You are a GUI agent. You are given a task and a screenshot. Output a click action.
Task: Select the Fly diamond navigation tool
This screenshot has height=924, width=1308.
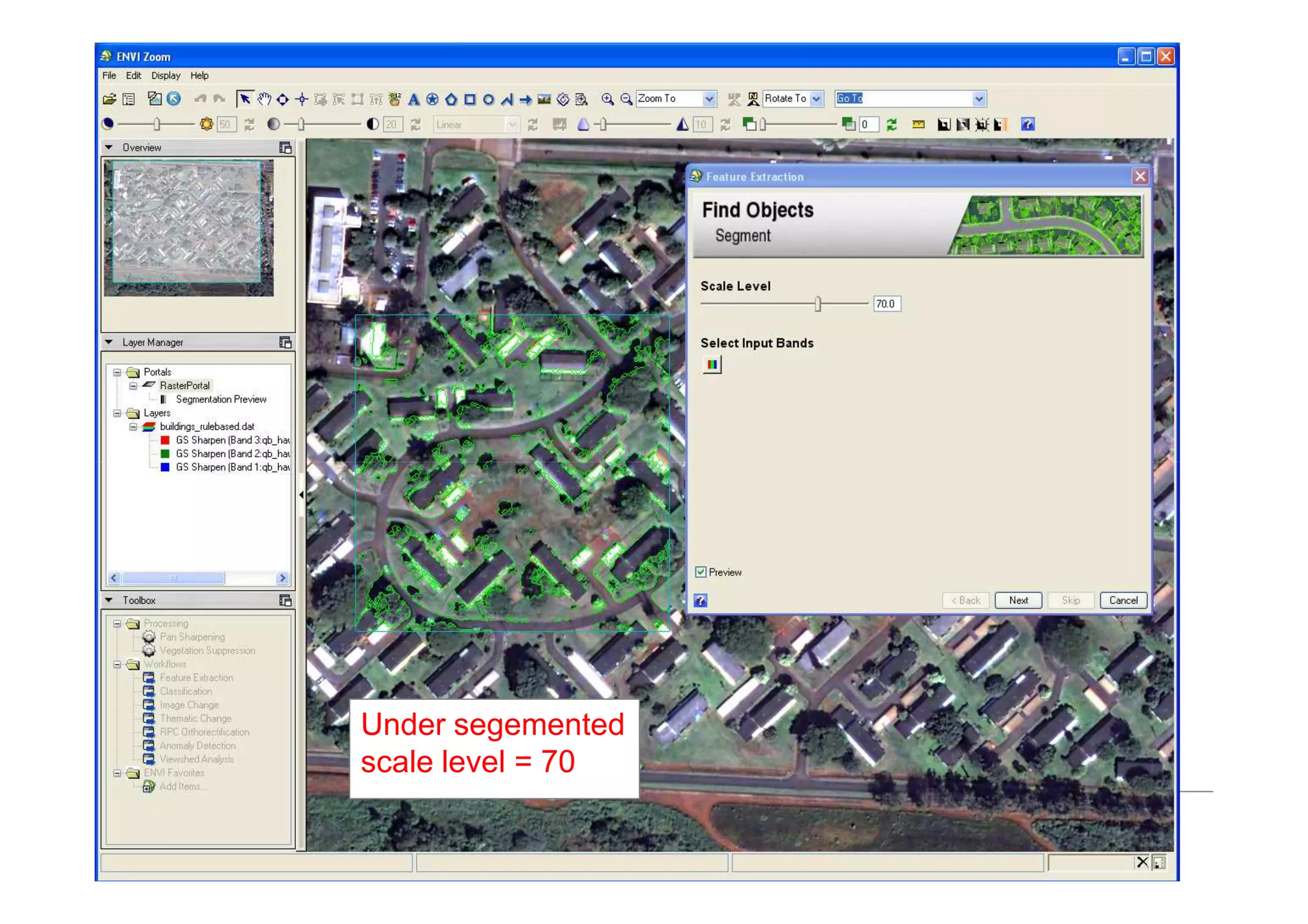coord(283,99)
